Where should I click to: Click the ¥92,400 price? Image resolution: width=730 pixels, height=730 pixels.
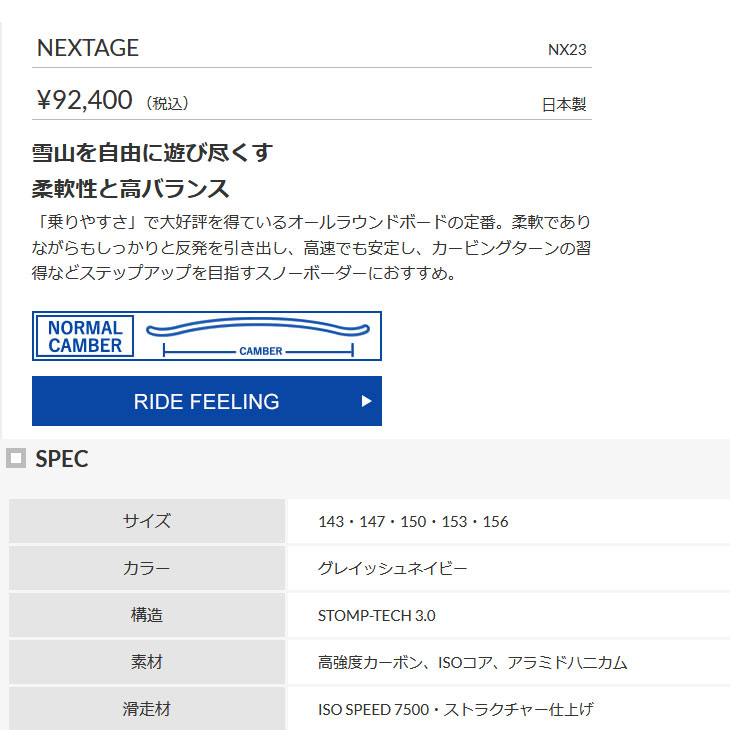pos(85,100)
